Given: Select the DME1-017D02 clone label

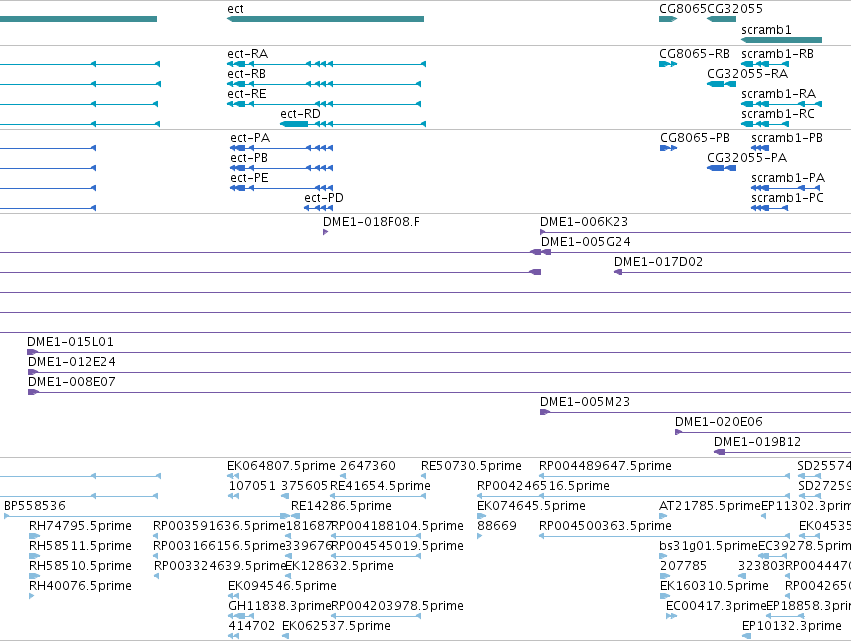Looking at the screenshot, I should (658, 262).
